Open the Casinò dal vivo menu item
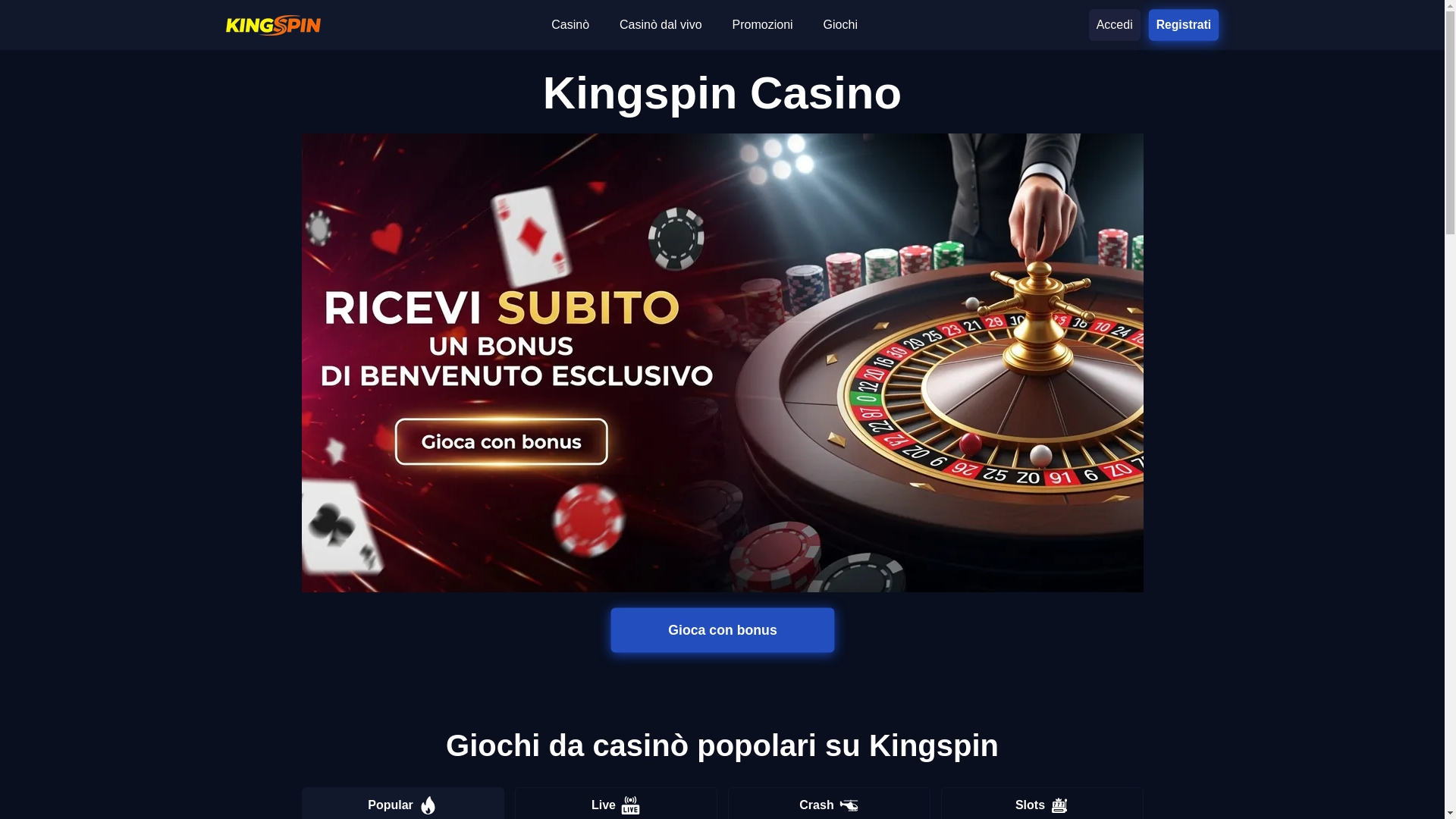 661,25
